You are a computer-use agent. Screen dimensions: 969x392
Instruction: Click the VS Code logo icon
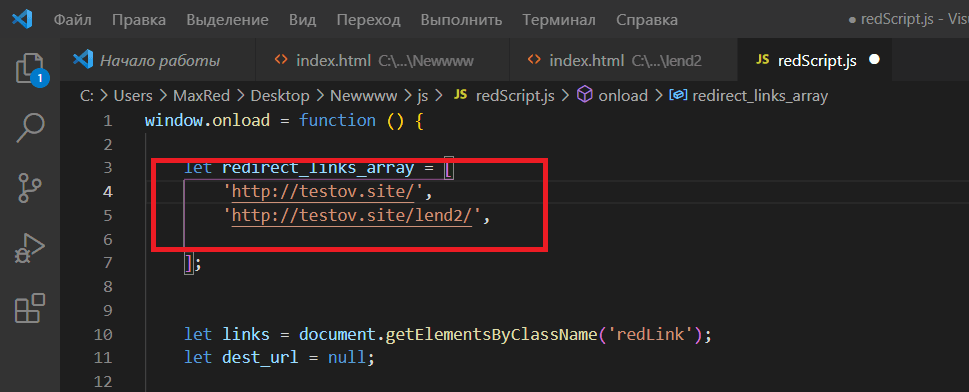click(22, 20)
